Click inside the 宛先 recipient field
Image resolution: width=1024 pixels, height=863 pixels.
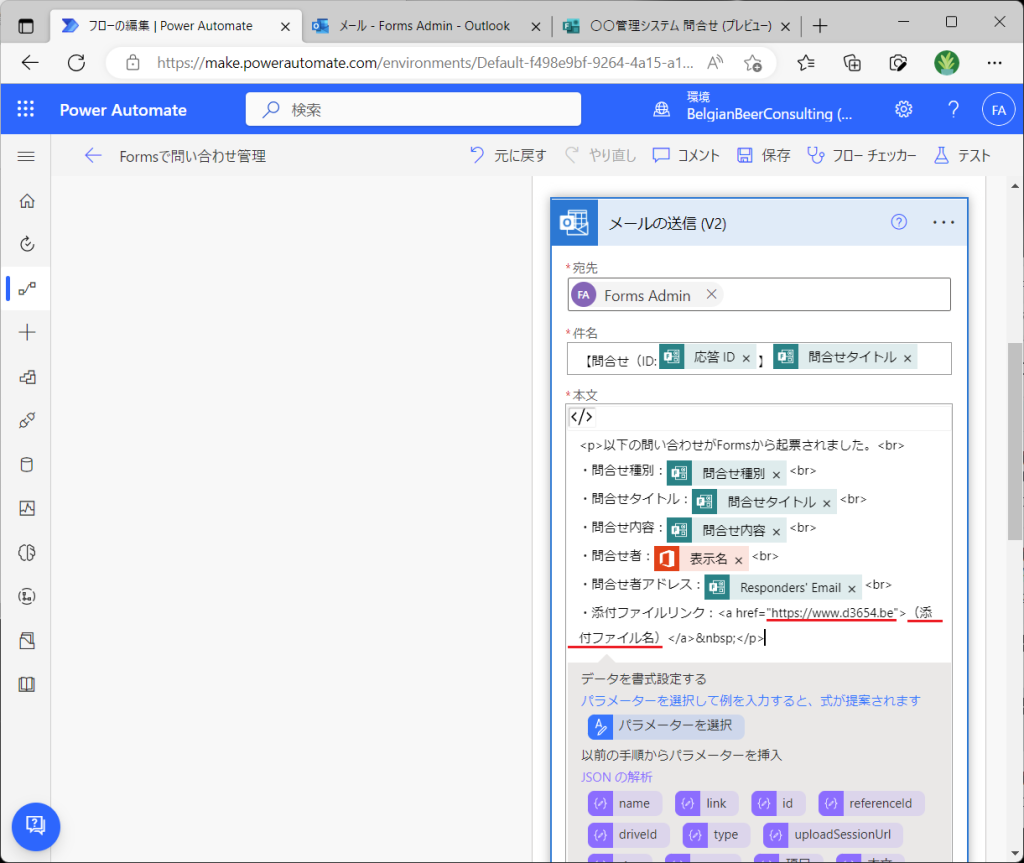coord(759,295)
